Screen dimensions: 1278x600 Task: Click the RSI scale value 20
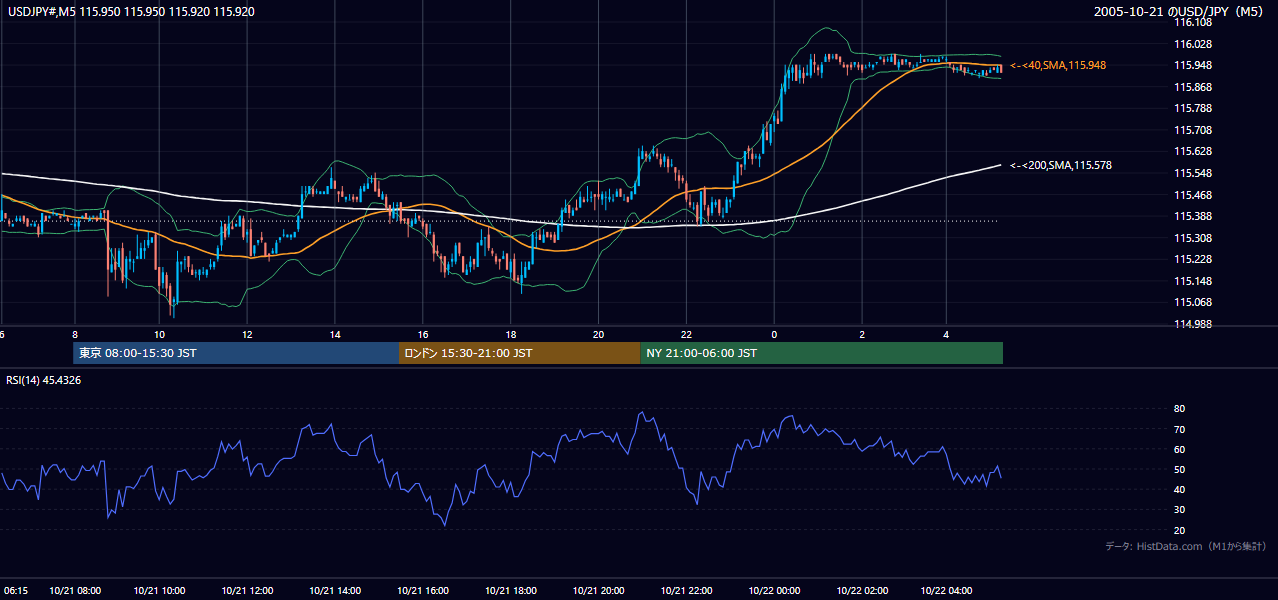pos(1179,530)
